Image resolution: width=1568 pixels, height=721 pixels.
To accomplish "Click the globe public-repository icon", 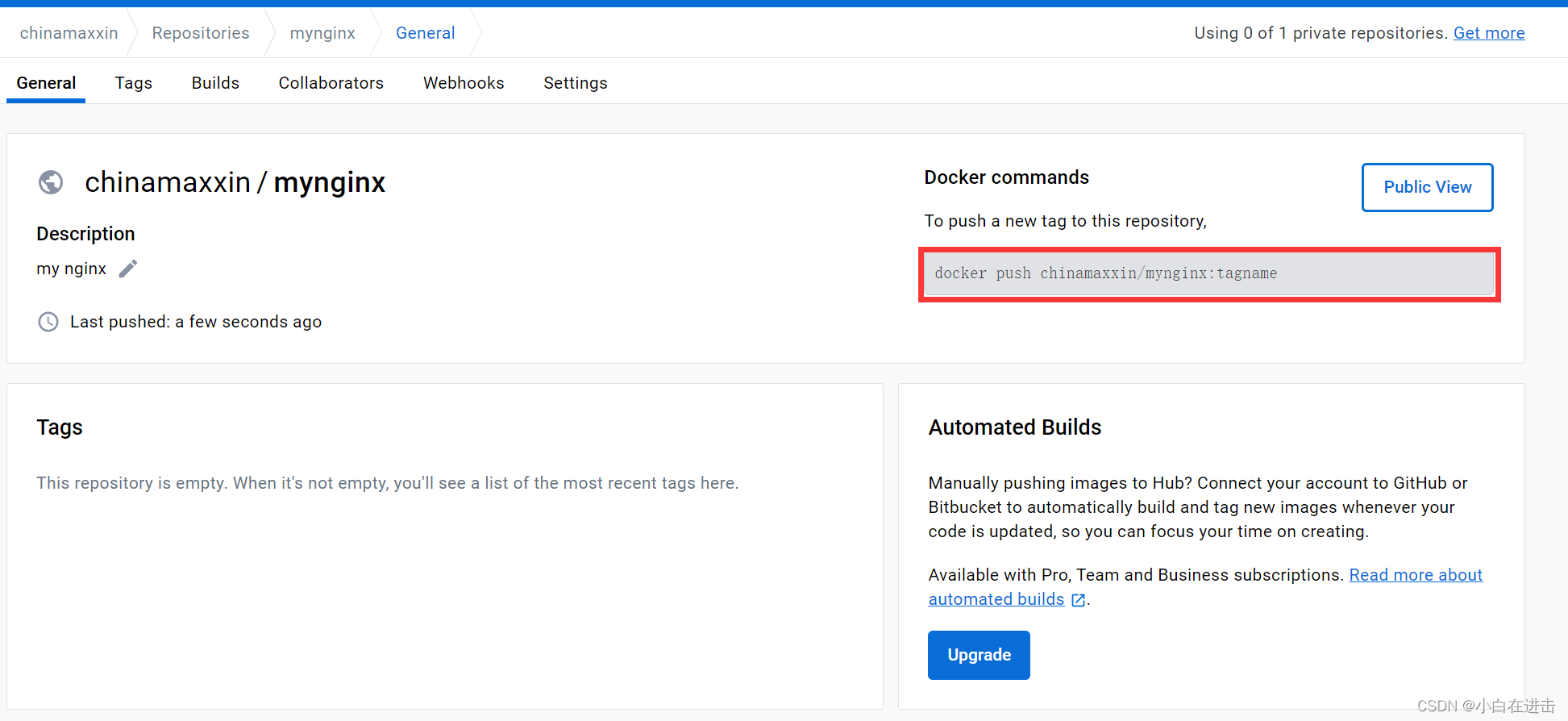I will (x=51, y=182).
